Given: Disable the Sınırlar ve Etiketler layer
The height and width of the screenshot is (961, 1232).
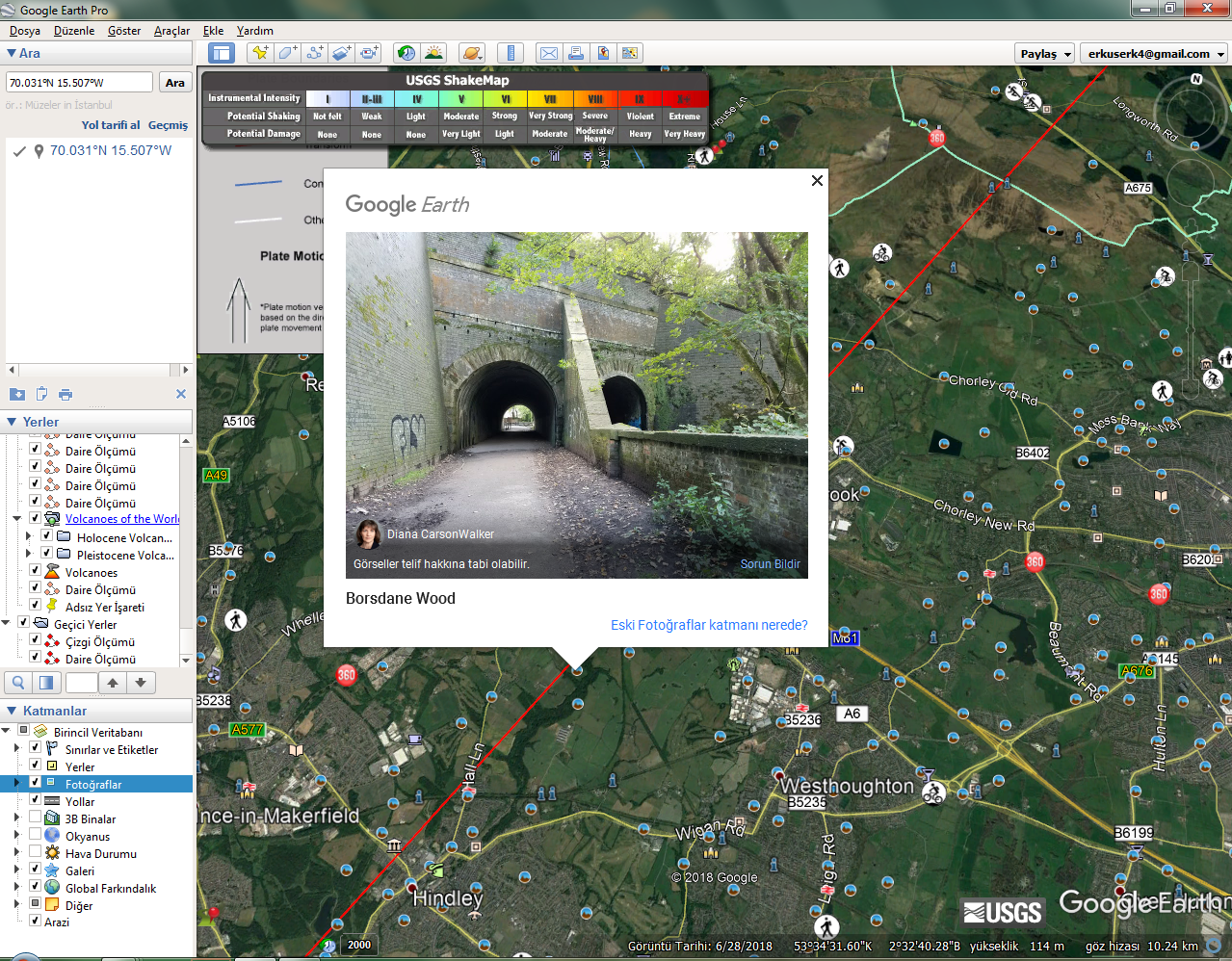Looking at the screenshot, I should tap(35, 747).
